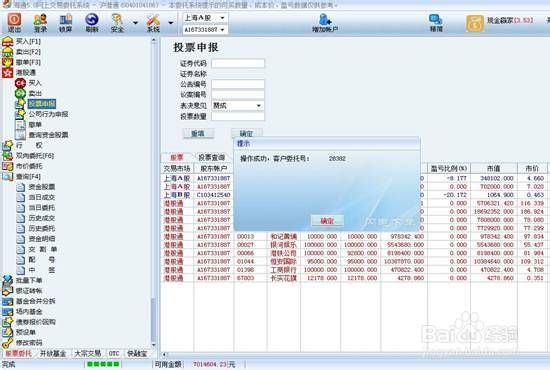Viewport: 550px width, 370px height.
Task: Select 撤单[F3] in the left tree
Action: pos(28,62)
